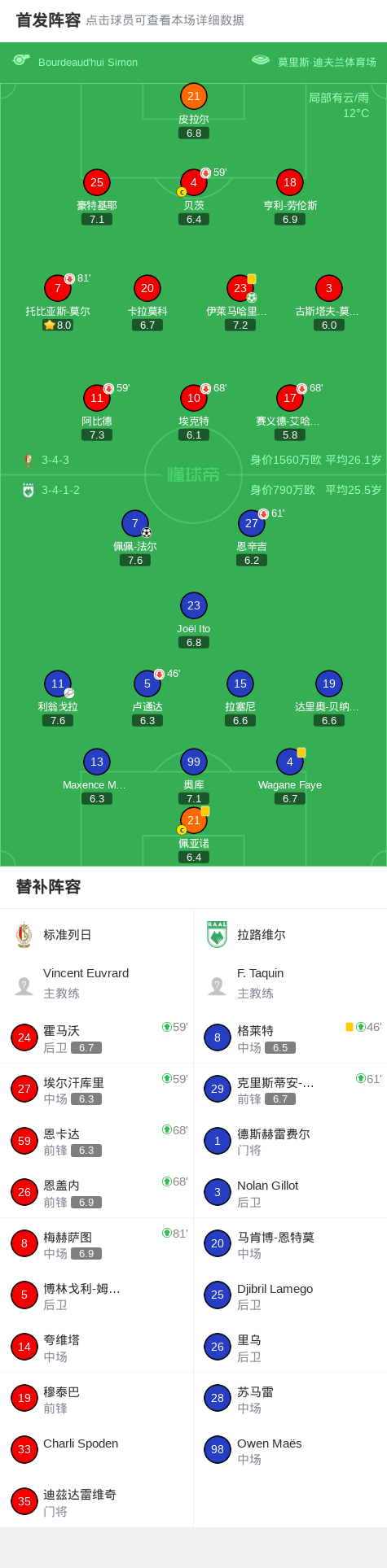Click the 3-4-3 formation label

55,460
